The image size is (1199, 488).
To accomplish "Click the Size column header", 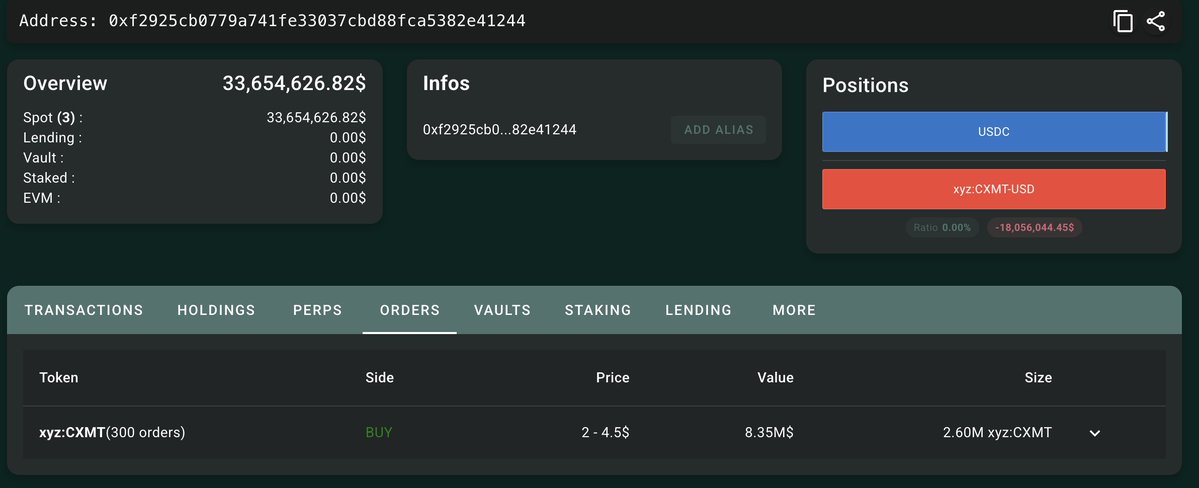I will (1038, 378).
